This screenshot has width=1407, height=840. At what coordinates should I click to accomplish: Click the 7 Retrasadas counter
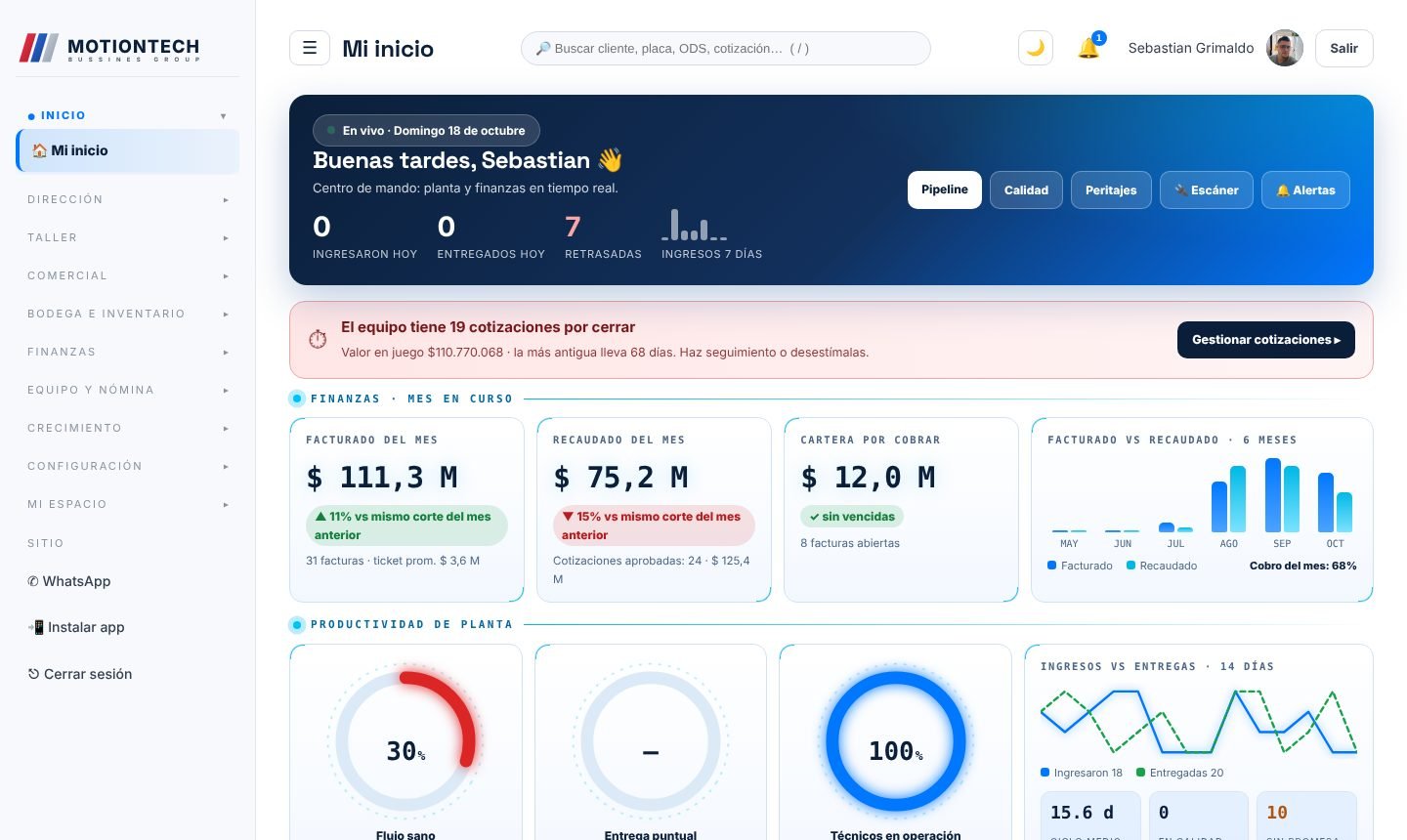(603, 236)
